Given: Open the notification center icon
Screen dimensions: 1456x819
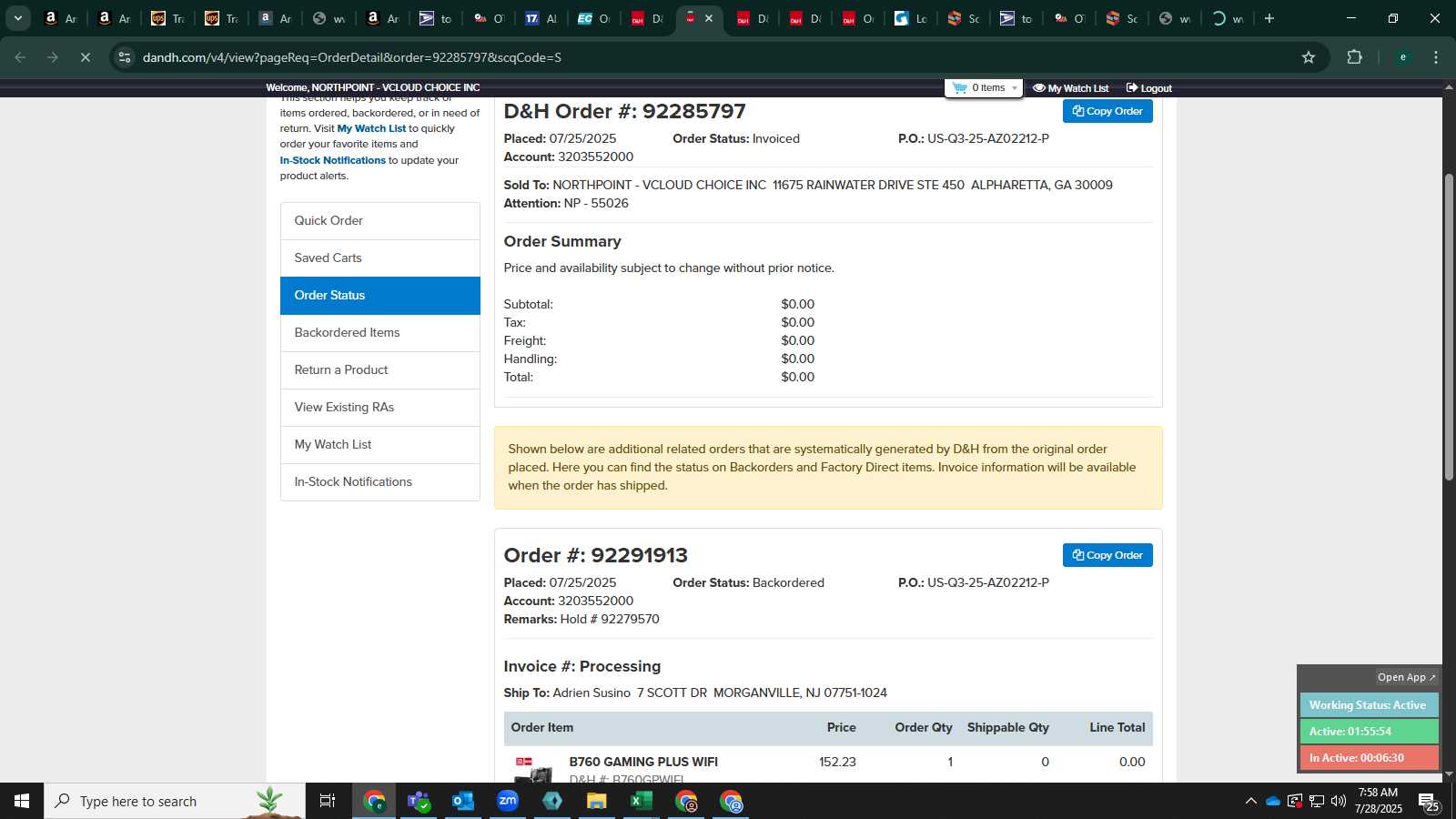Looking at the screenshot, I should tap(1428, 801).
